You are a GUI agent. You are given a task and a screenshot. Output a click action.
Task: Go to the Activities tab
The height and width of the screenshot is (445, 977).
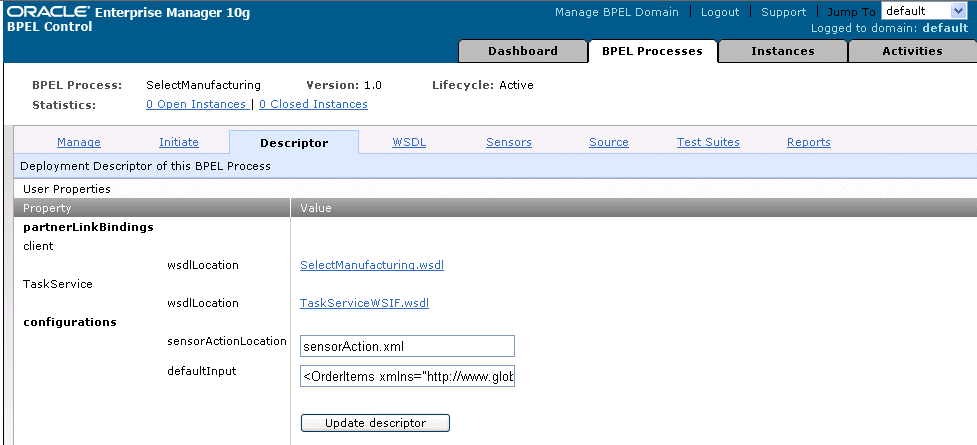coord(912,51)
